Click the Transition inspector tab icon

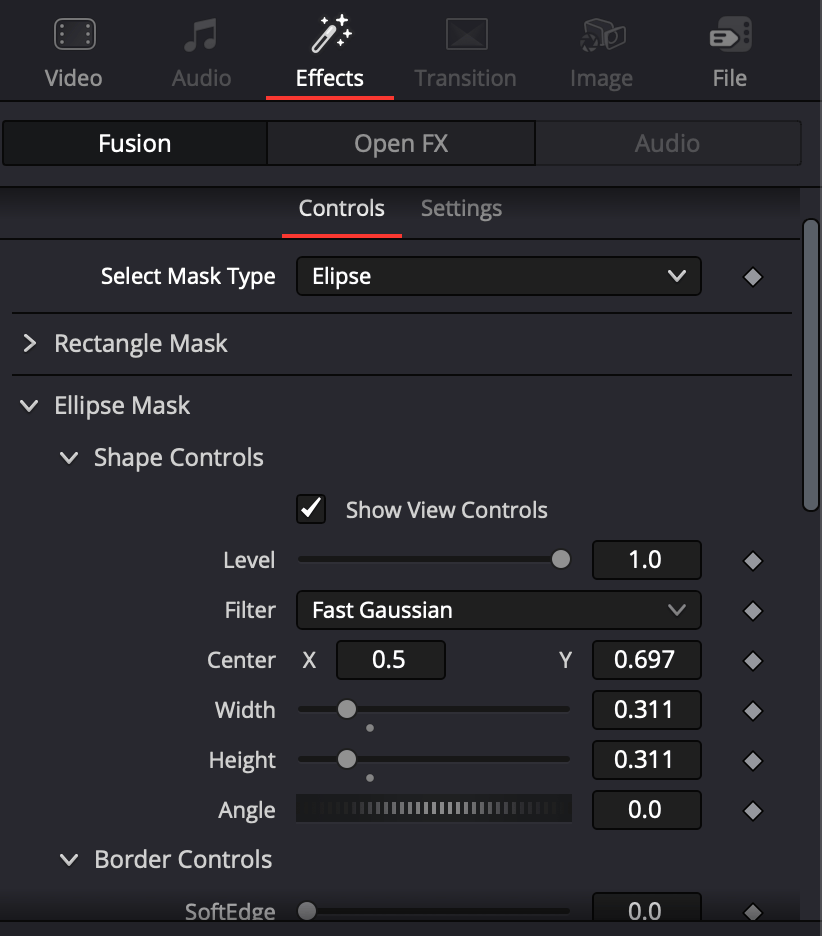[466, 34]
